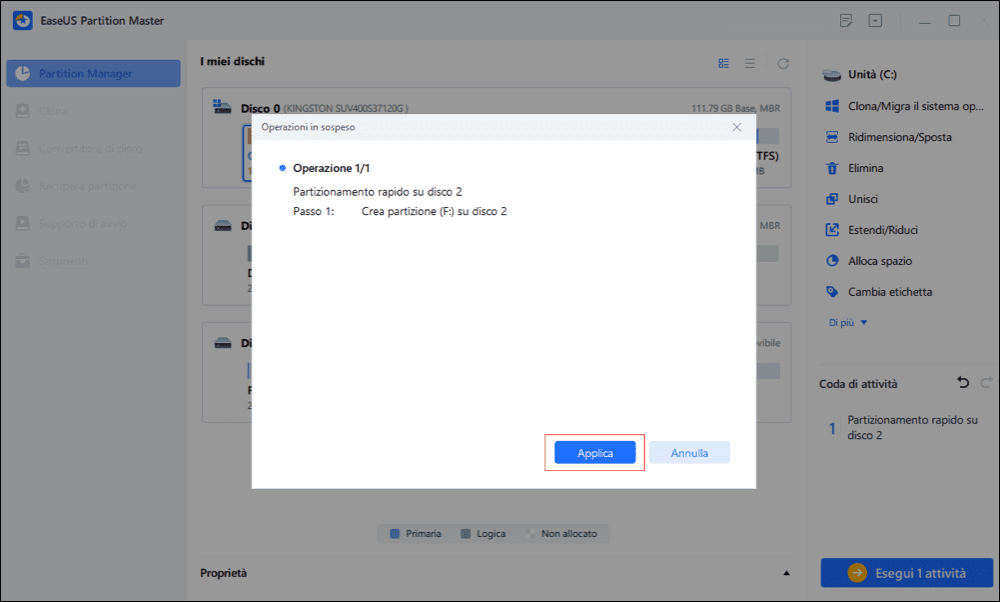
Task: Click the Partition Manager pie icon
Action: (23, 73)
